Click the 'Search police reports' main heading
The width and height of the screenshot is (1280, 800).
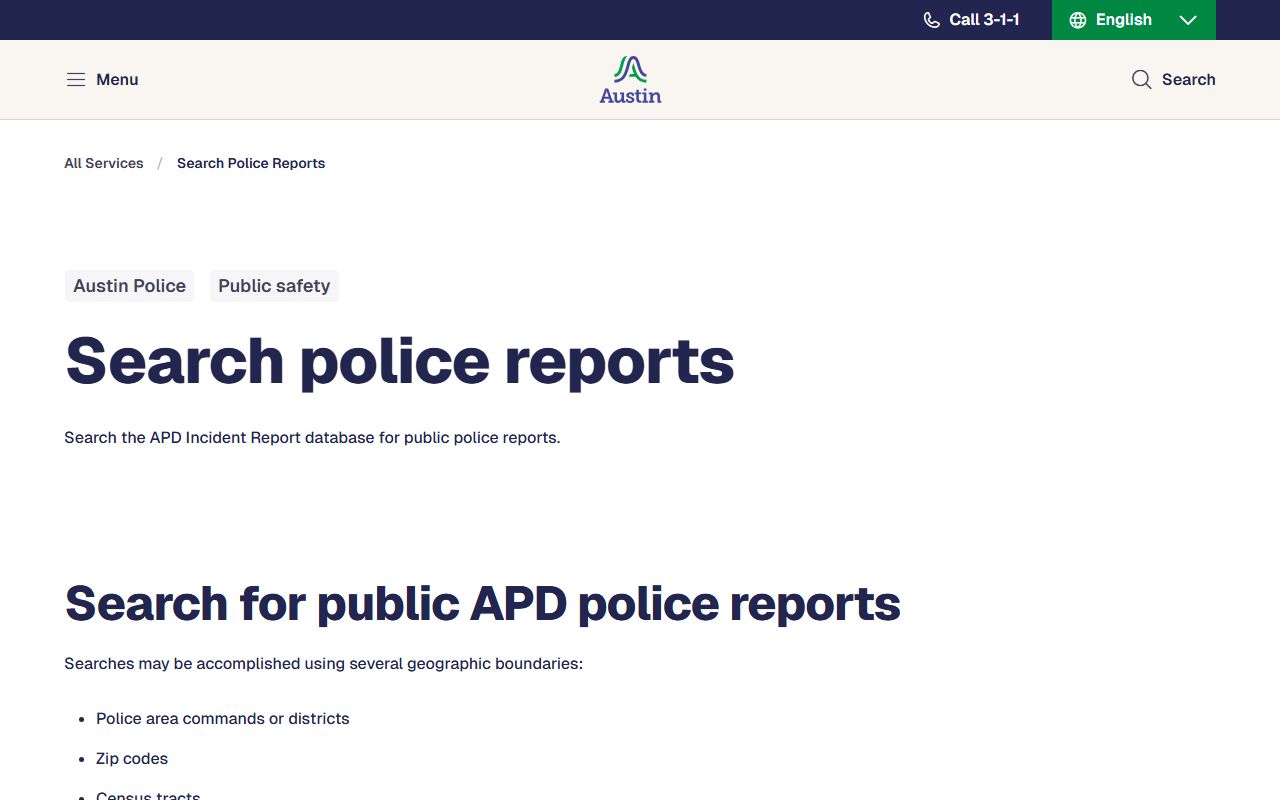(399, 360)
